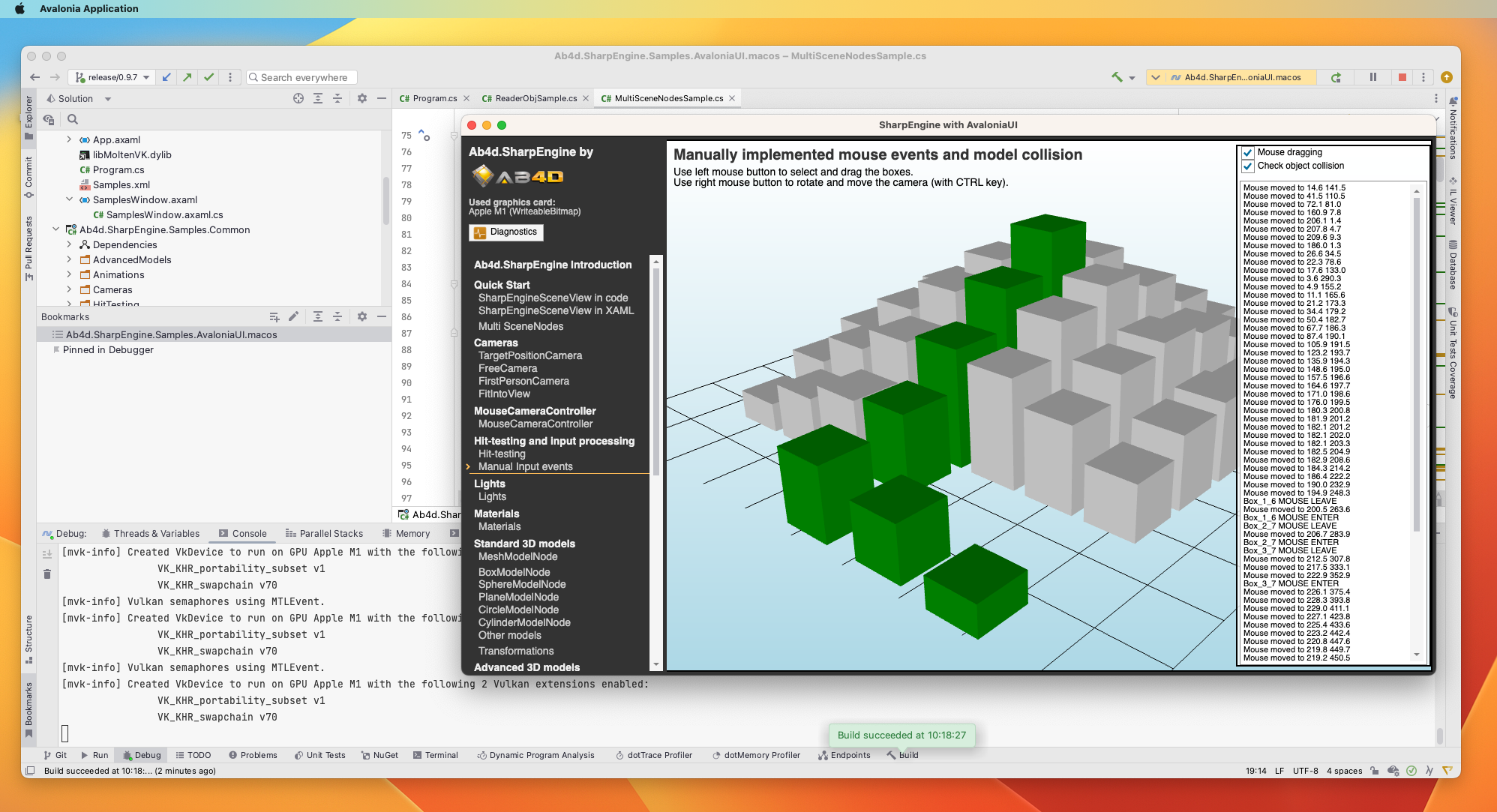The image size is (1497, 812).
Task: Click the Navigate forward arrow
Action: pos(55,77)
